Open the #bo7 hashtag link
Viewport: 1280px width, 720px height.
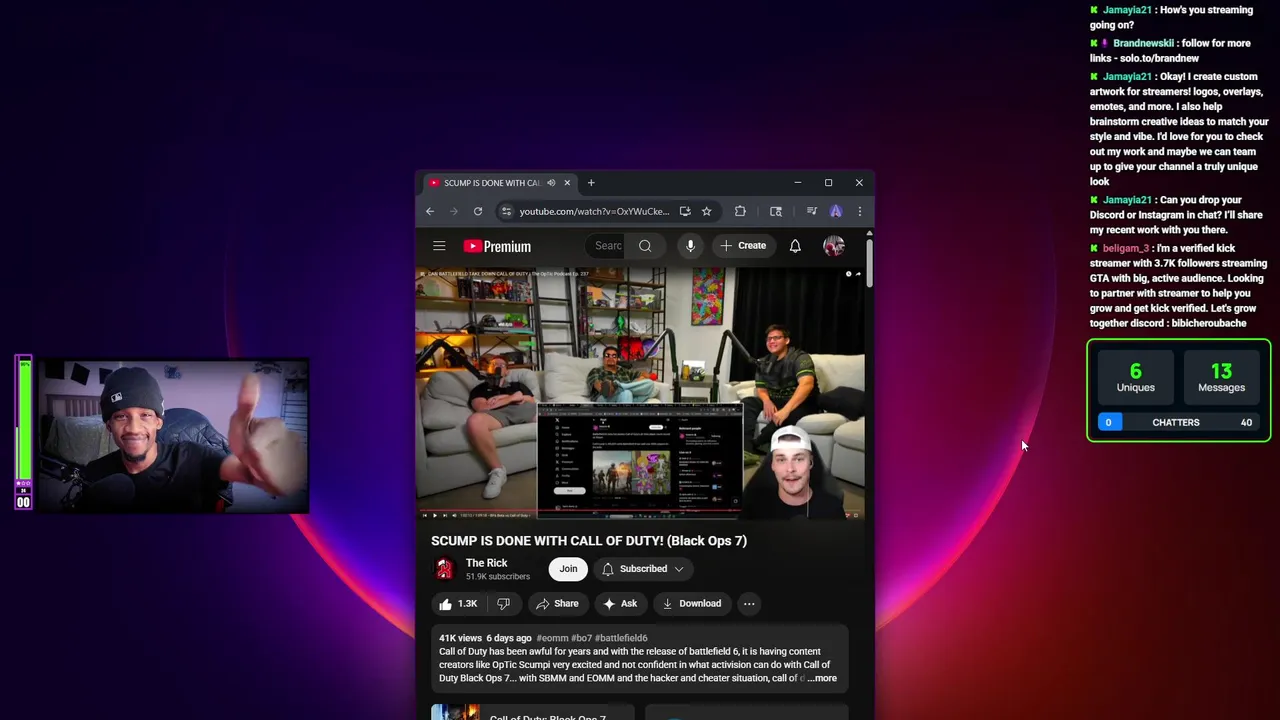point(581,638)
